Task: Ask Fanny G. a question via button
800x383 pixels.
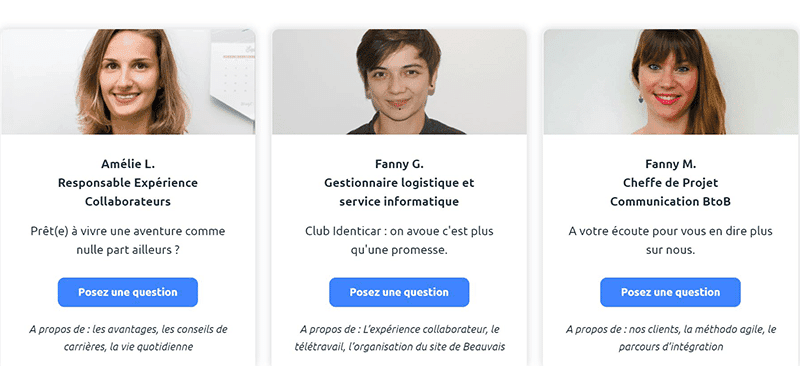Action: 399,292
